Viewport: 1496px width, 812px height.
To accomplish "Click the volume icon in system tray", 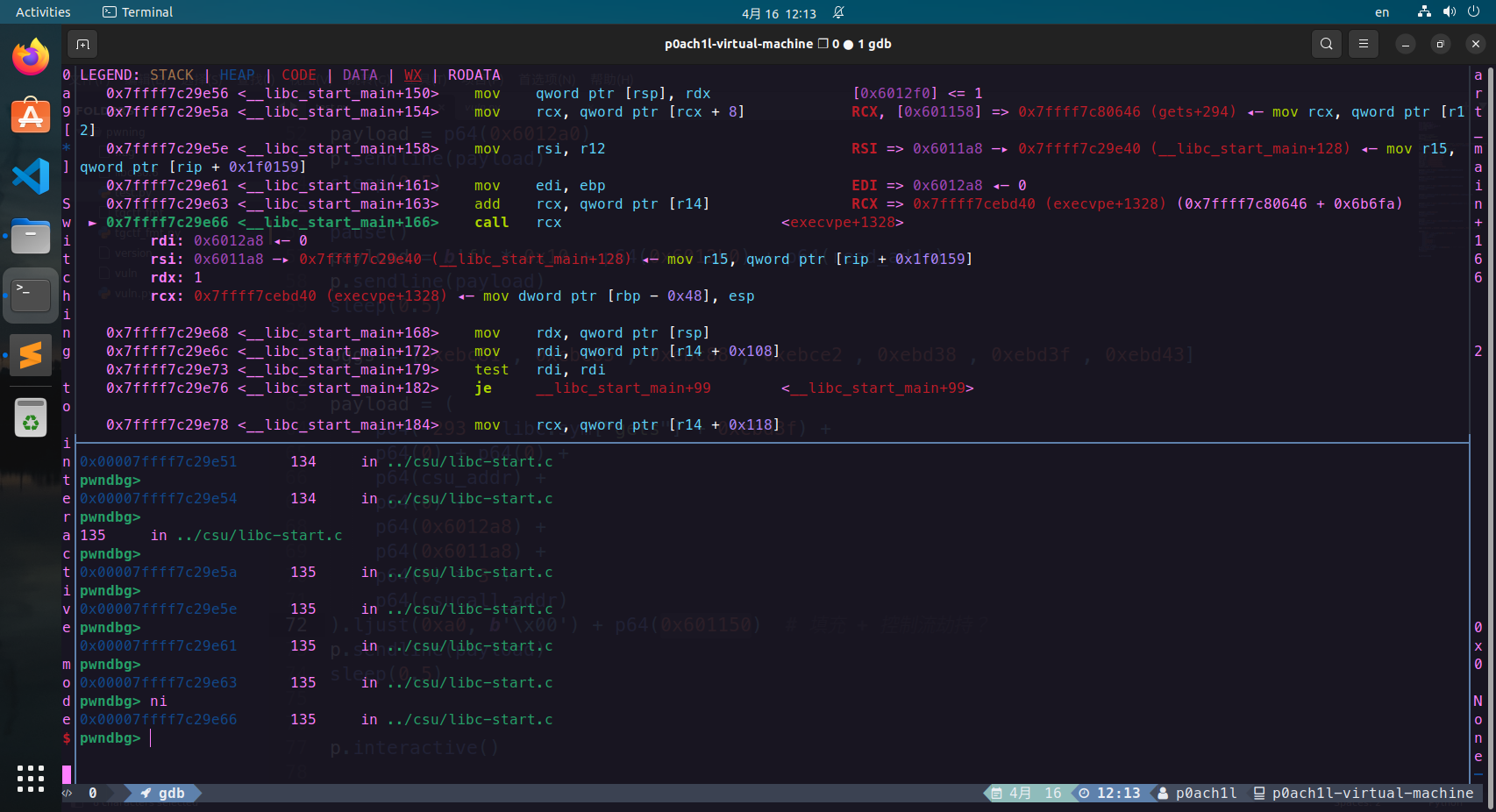I will (x=1450, y=12).
